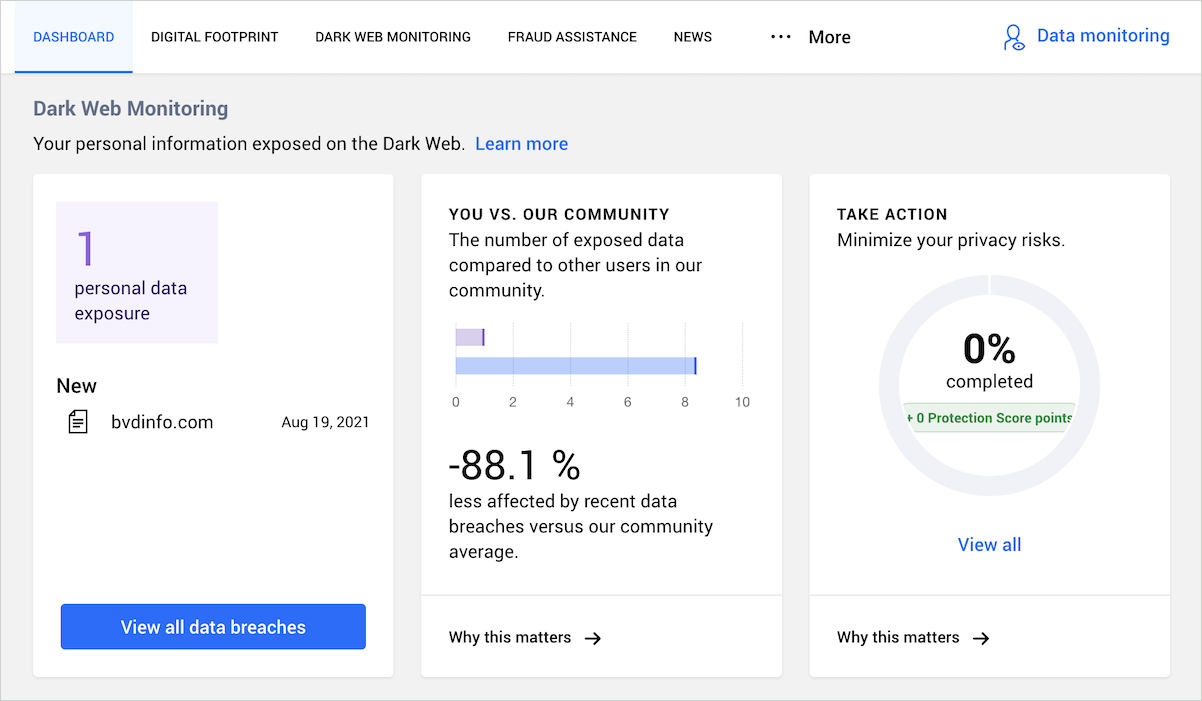Viewport: 1202px width, 701px height.
Task: Click arrow icon in Take Action footer
Action: (x=981, y=638)
